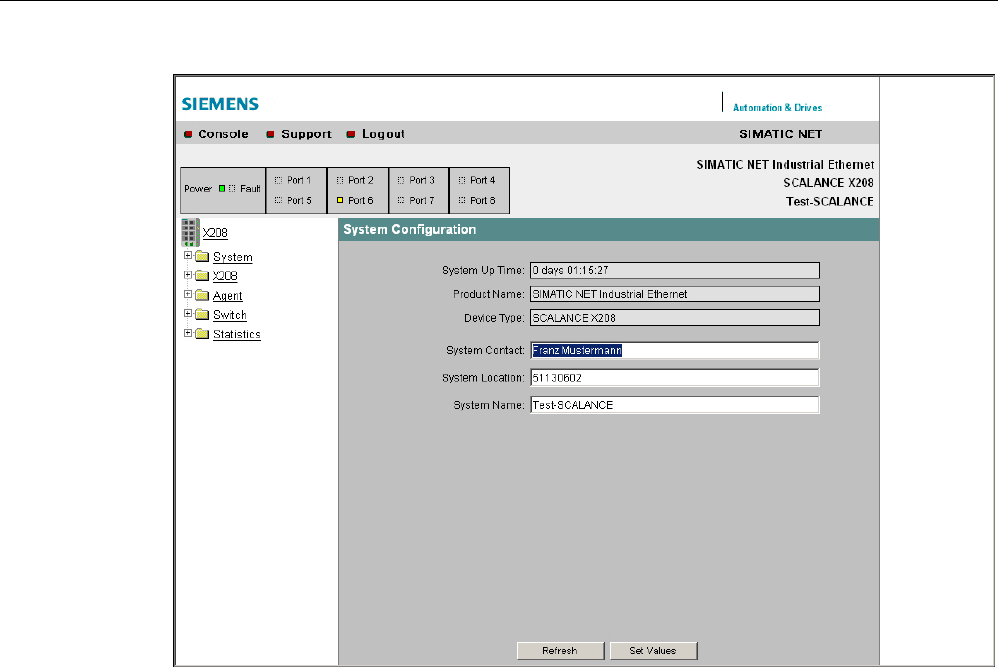This screenshot has height=667, width=998.
Task: Click the System Configuration heading
Action: tap(410, 229)
